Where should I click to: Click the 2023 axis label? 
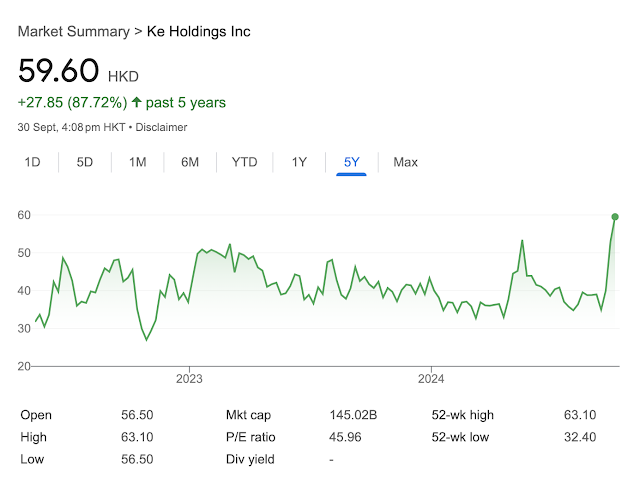click(x=189, y=379)
